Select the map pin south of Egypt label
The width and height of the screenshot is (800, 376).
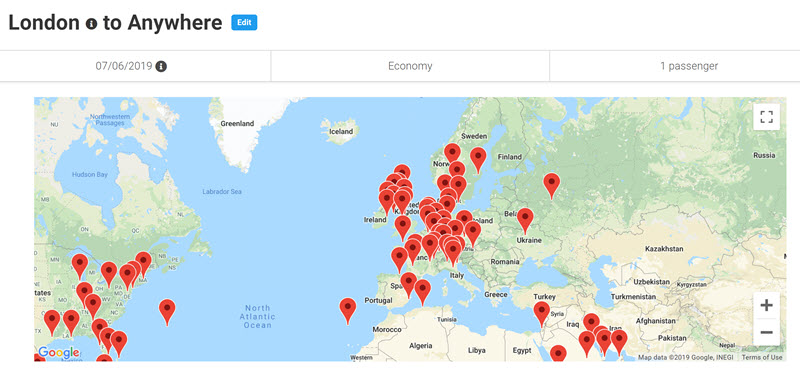(x=558, y=354)
